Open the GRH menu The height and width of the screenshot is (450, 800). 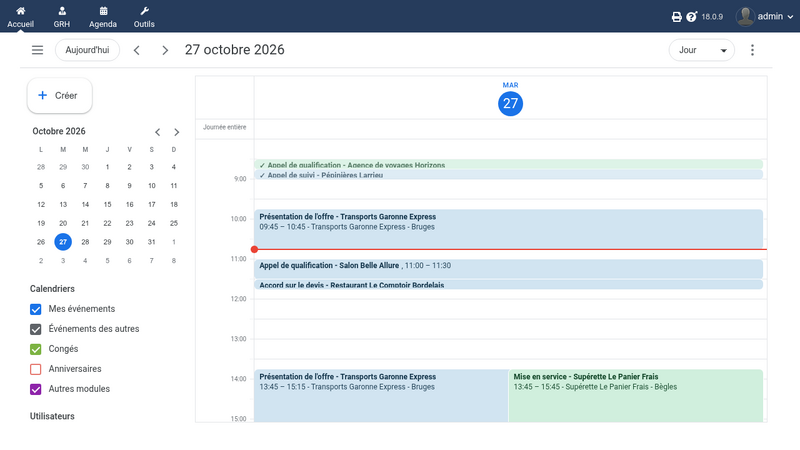(62, 17)
